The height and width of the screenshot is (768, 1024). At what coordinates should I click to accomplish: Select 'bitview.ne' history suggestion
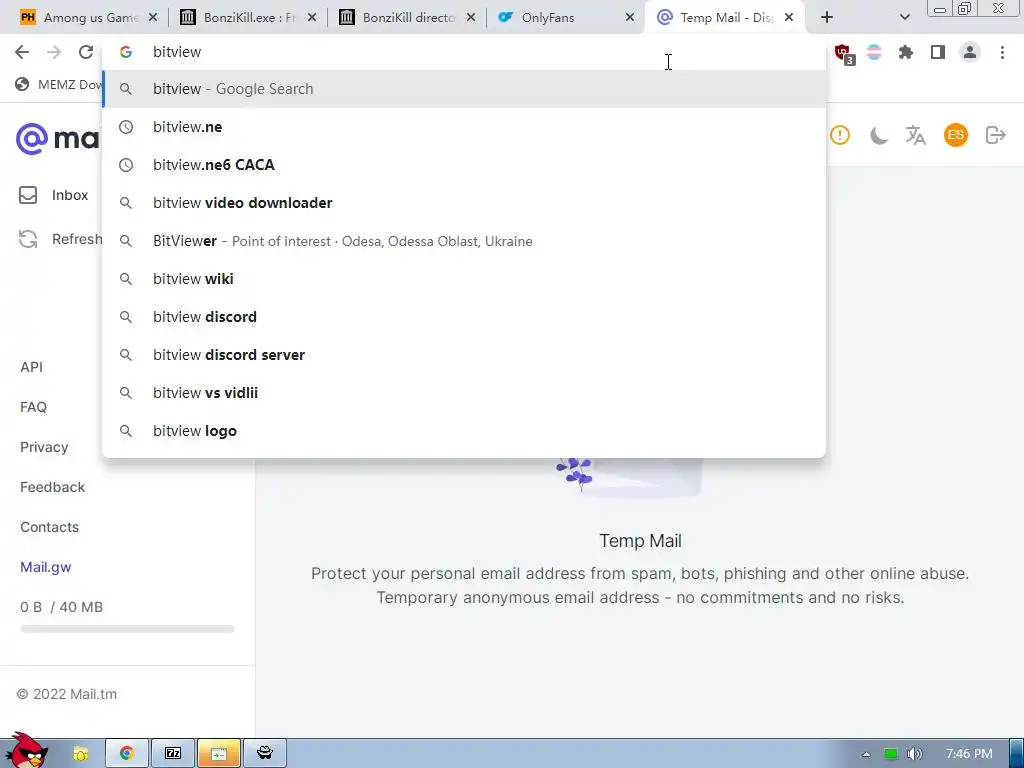click(x=464, y=127)
